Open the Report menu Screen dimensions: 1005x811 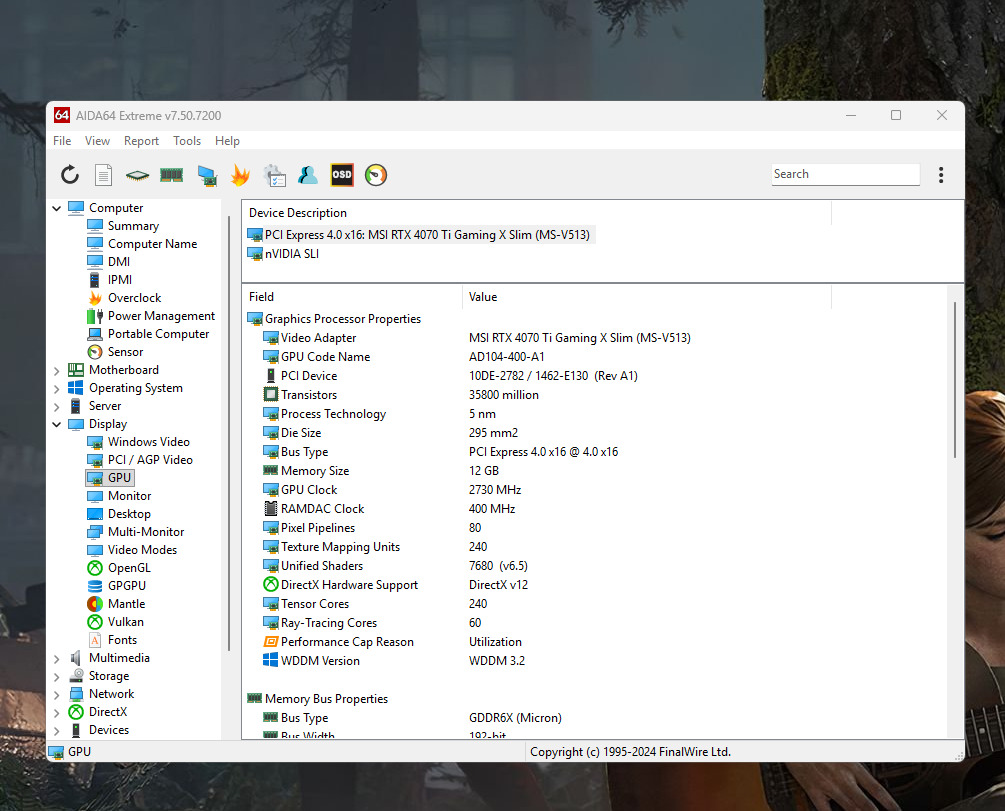point(141,140)
